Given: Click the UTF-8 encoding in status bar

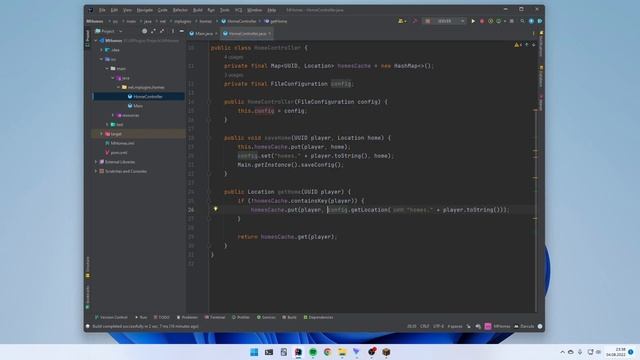Looking at the screenshot, I should click(438, 326).
